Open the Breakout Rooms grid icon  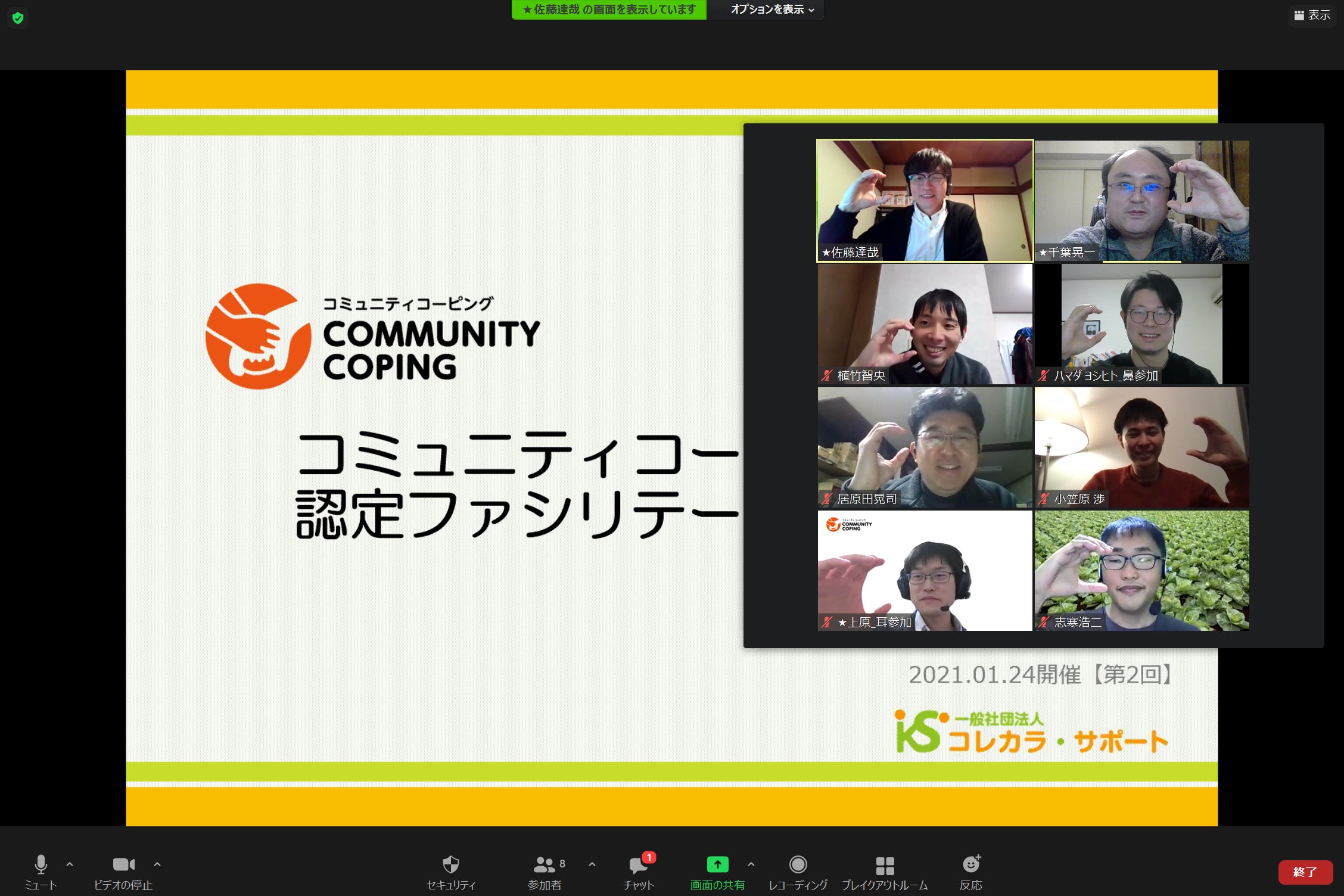[x=885, y=866]
